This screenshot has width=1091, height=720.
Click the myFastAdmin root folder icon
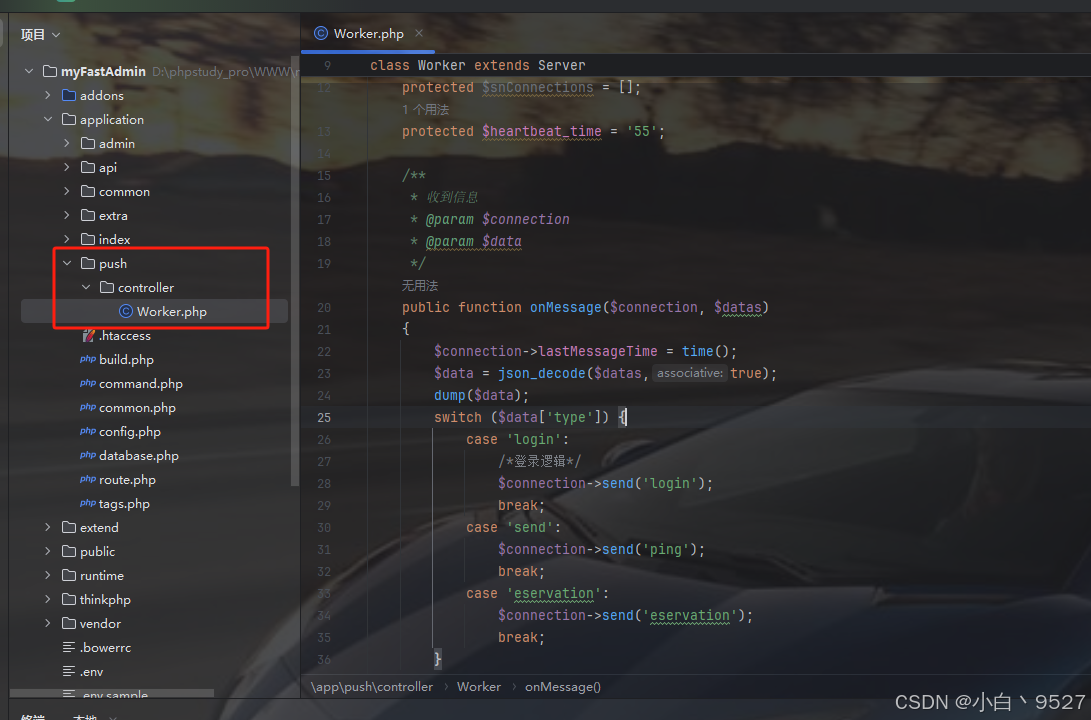[50, 71]
